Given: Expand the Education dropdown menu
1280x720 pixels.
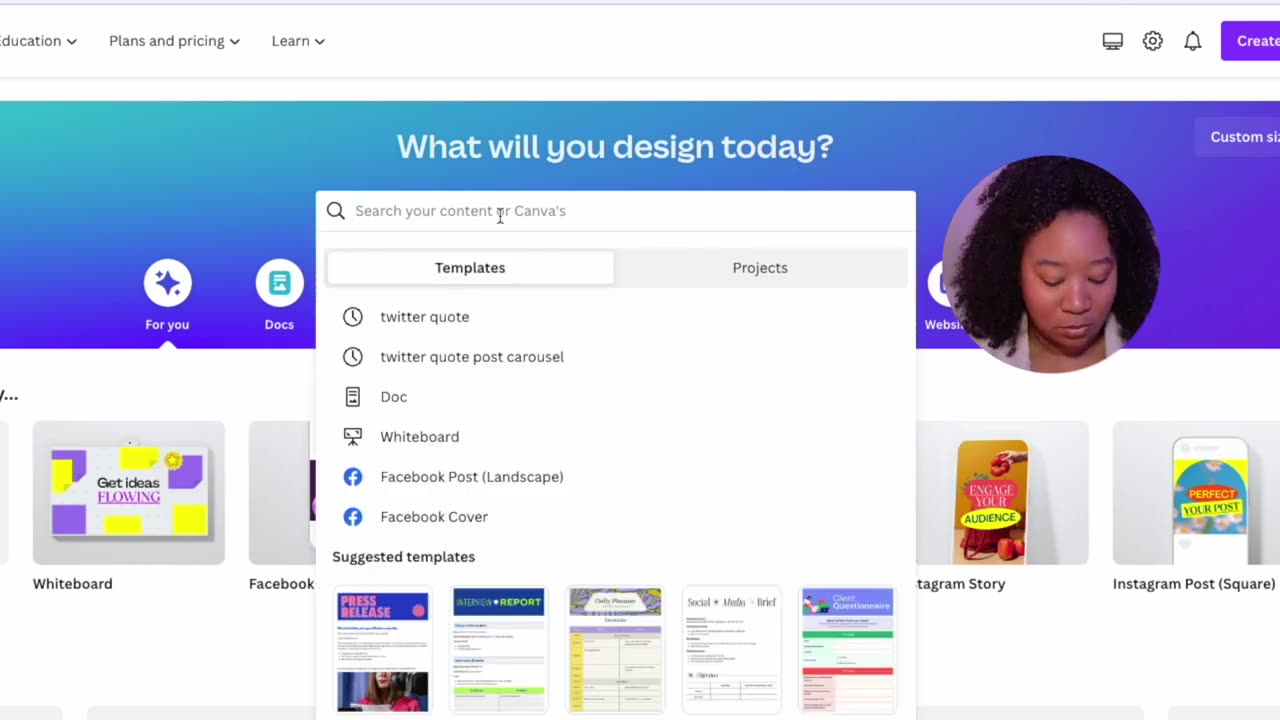Looking at the screenshot, I should point(36,41).
